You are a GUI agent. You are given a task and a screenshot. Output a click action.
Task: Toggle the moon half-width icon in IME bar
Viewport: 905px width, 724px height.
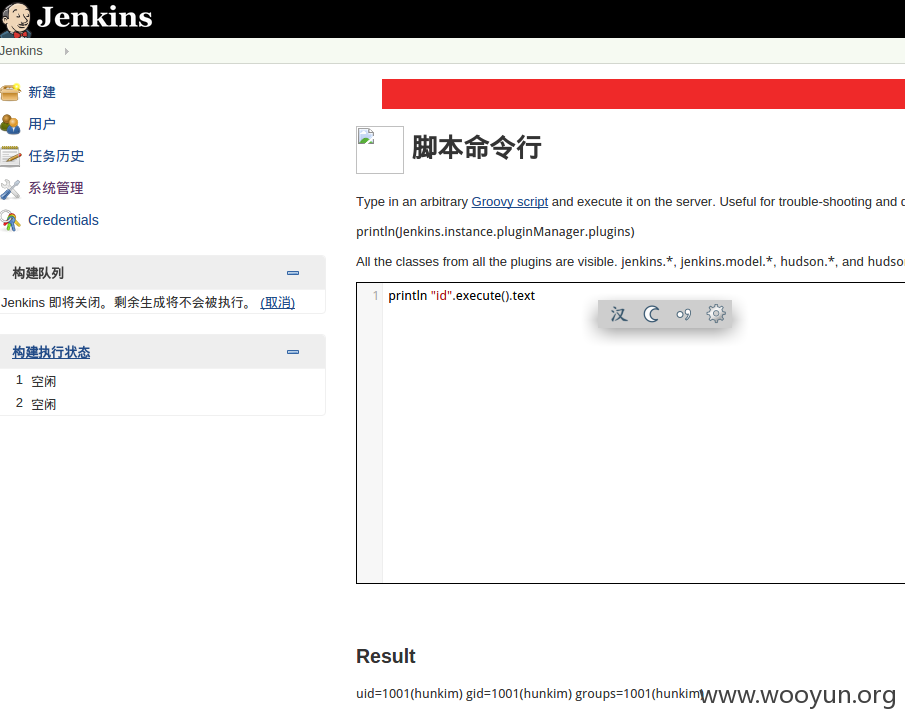click(x=651, y=314)
